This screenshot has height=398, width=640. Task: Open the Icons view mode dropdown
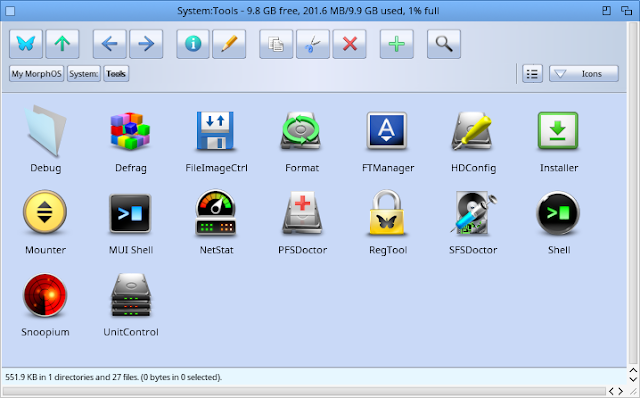pos(584,74)
